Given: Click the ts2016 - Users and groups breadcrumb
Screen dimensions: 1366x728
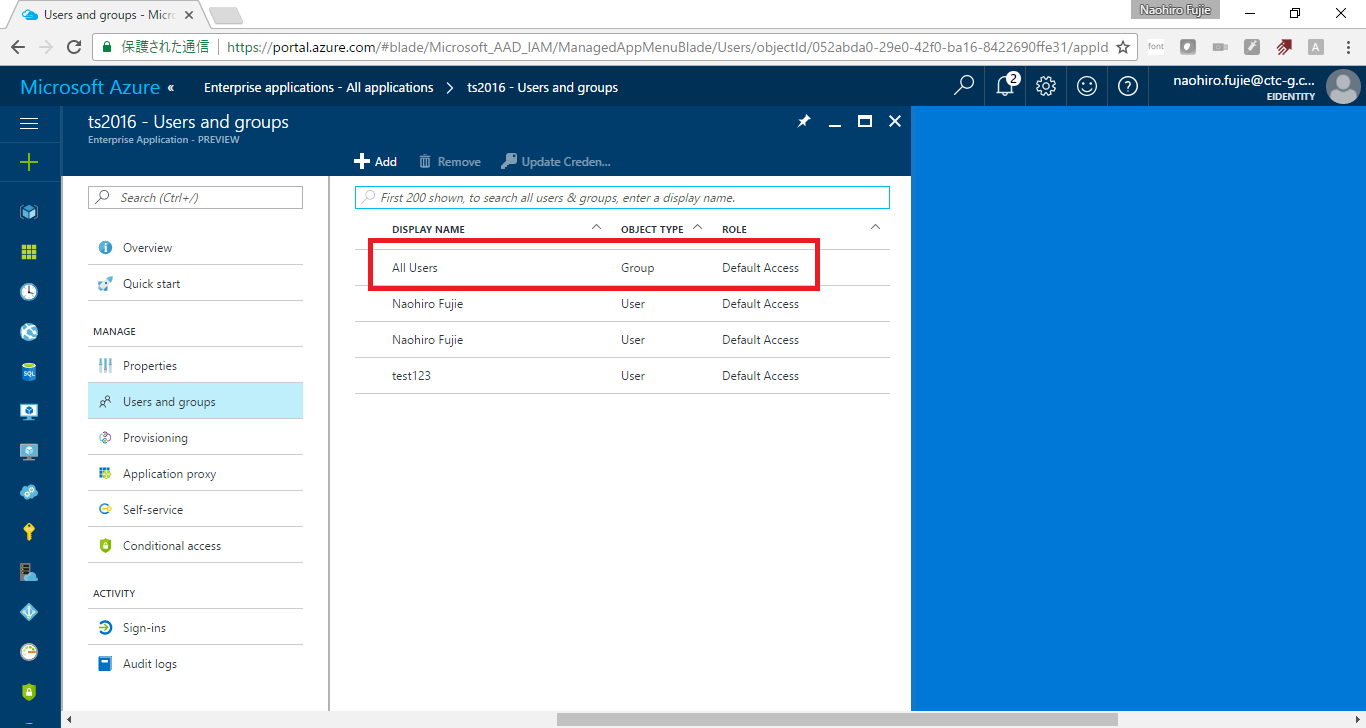Looking at the screenshot, I should pos(543,88).
